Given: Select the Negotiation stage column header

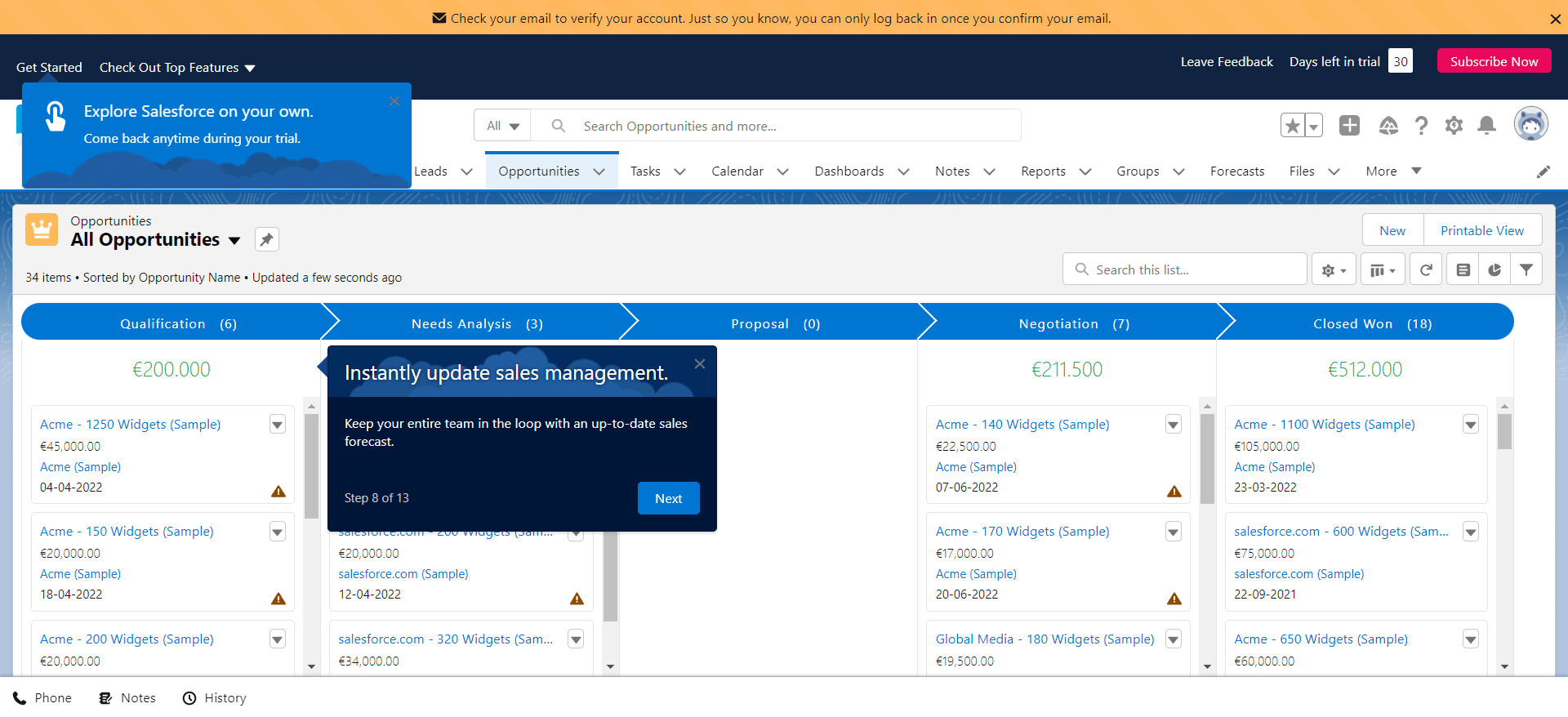Looking at the screenshot, I should pos(1074,324).
